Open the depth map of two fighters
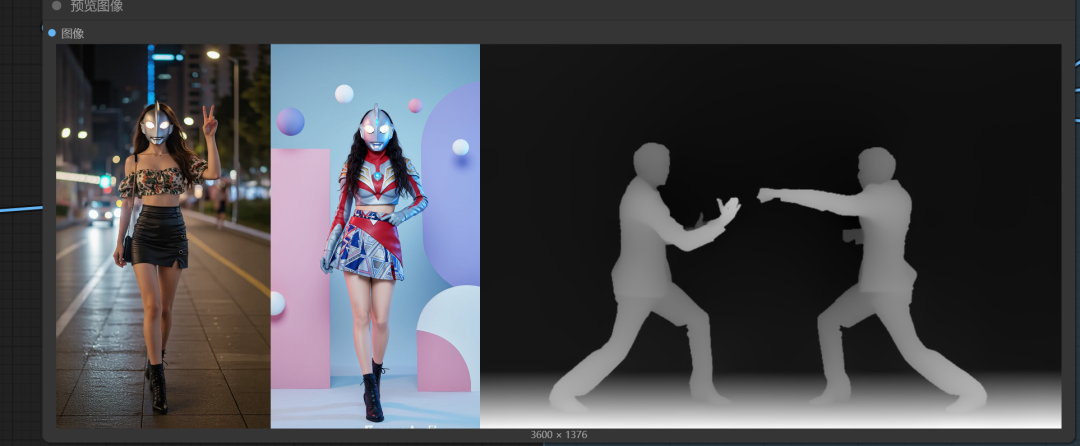This screenshot has height=446, width=1080. (771, 236)
